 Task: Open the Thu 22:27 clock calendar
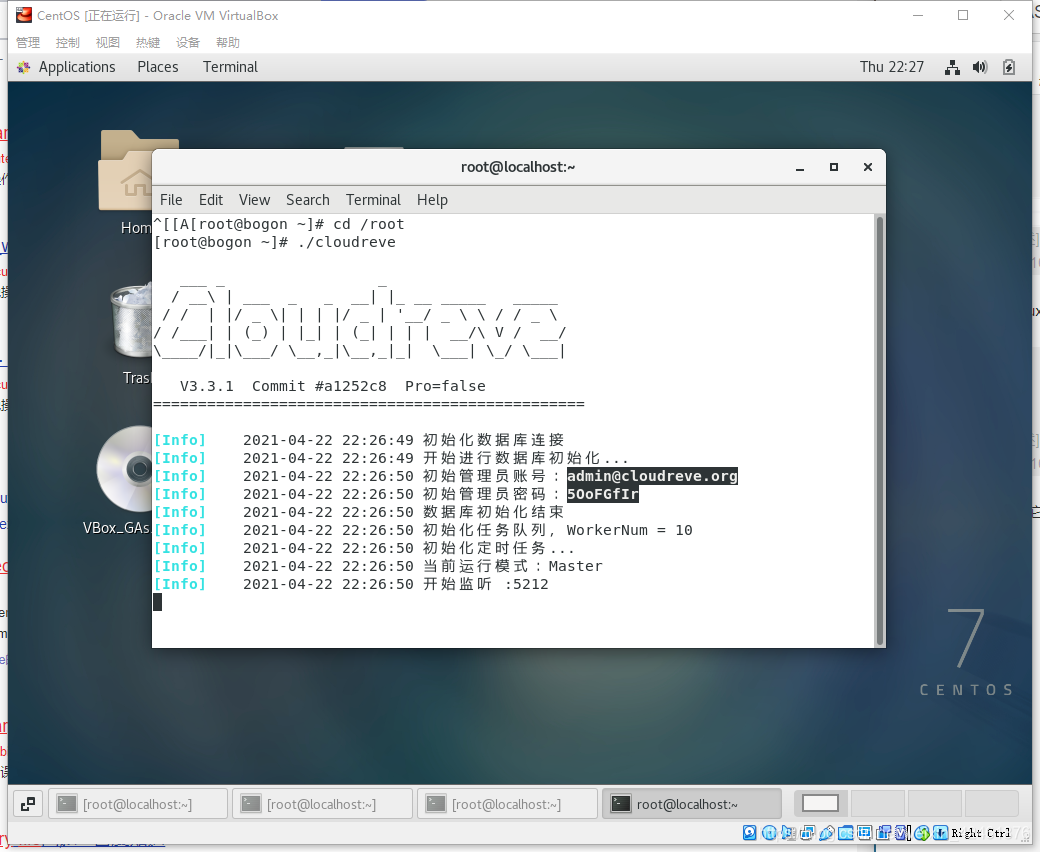(x=891, y=67)
